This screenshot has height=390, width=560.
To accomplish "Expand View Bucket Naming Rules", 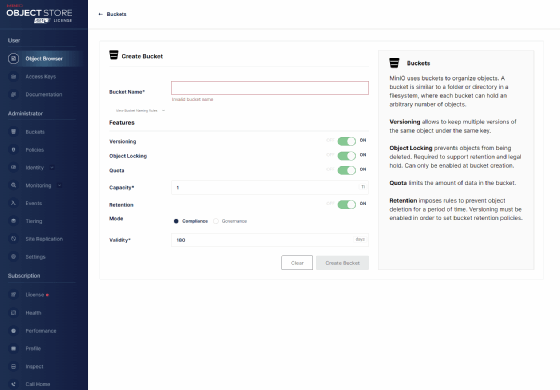I will click(140, 111).
